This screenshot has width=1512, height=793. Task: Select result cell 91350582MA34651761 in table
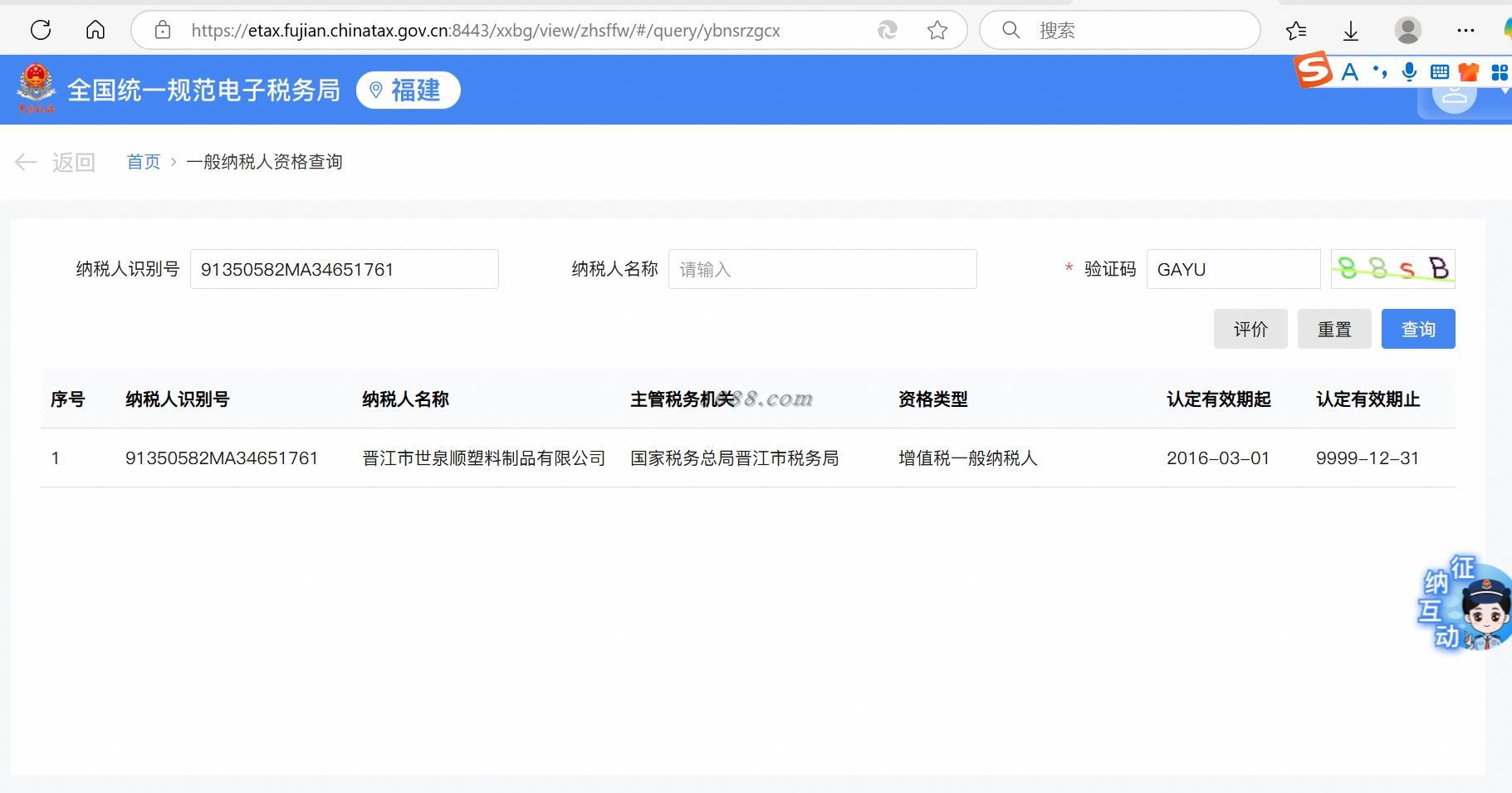click(x=222, y=458)
